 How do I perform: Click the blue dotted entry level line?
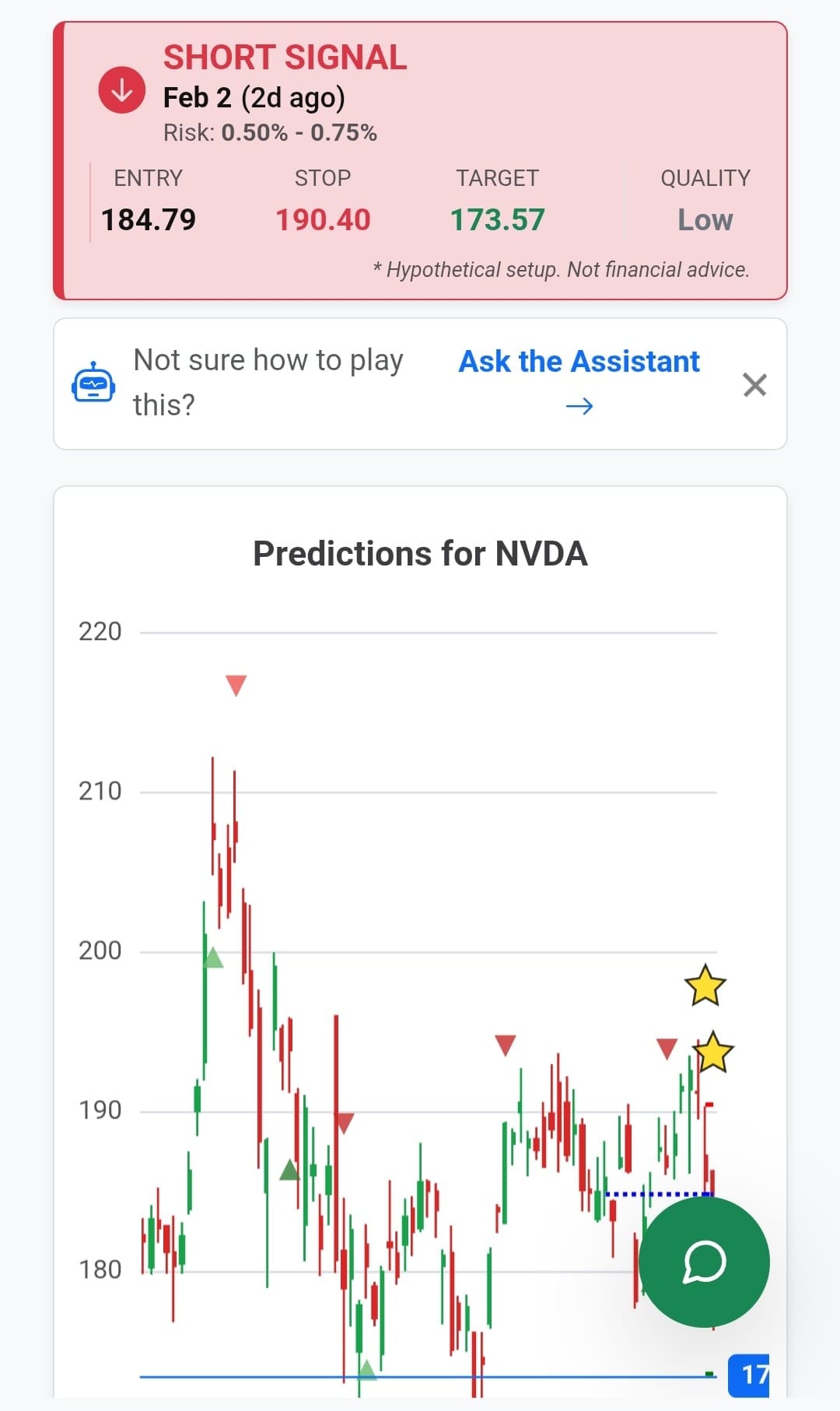pos(657,1194)
